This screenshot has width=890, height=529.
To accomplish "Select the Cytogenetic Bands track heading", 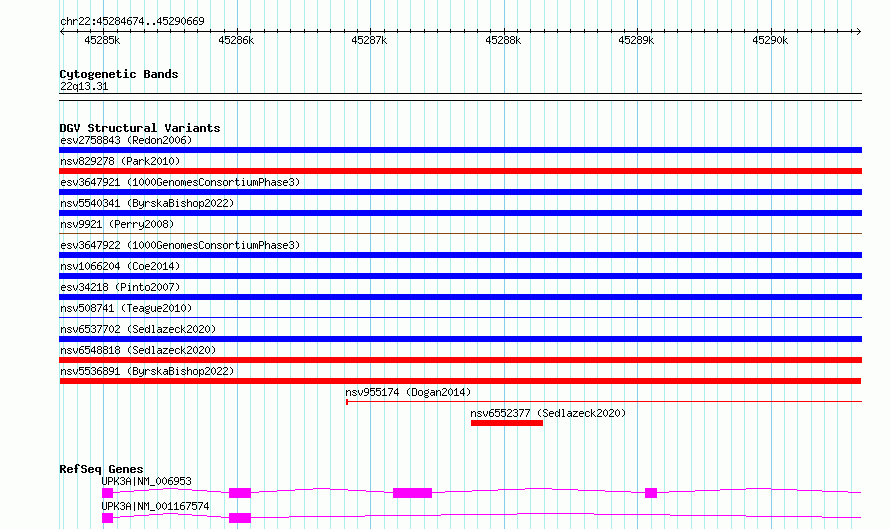I will (119, 74).
